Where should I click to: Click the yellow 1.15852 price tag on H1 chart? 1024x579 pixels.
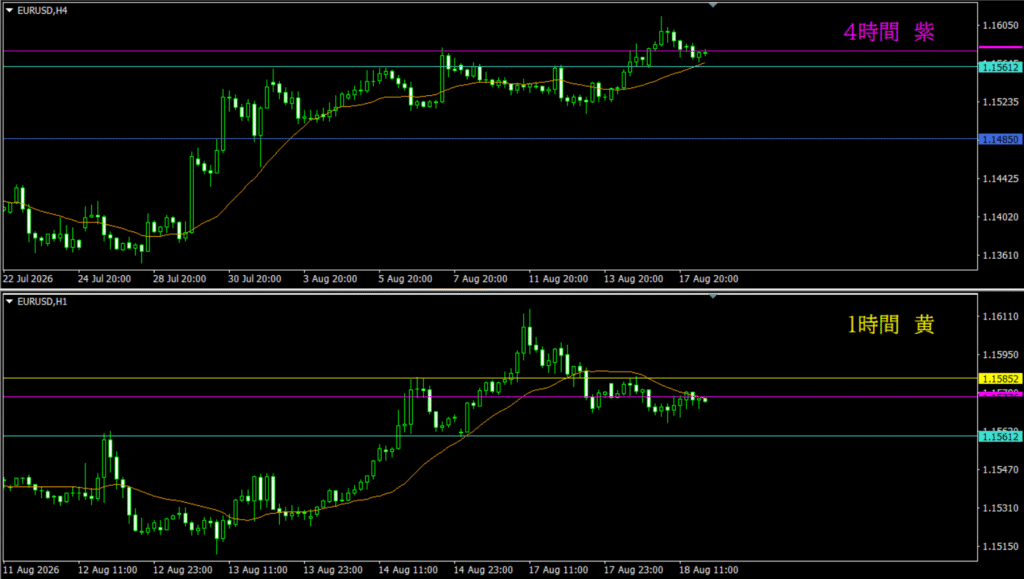coord(1000,379)
